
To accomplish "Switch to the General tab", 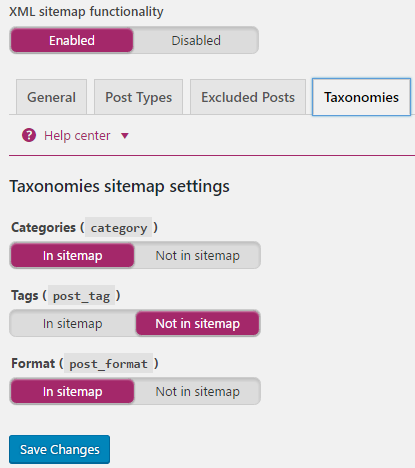I will (51, 97).
